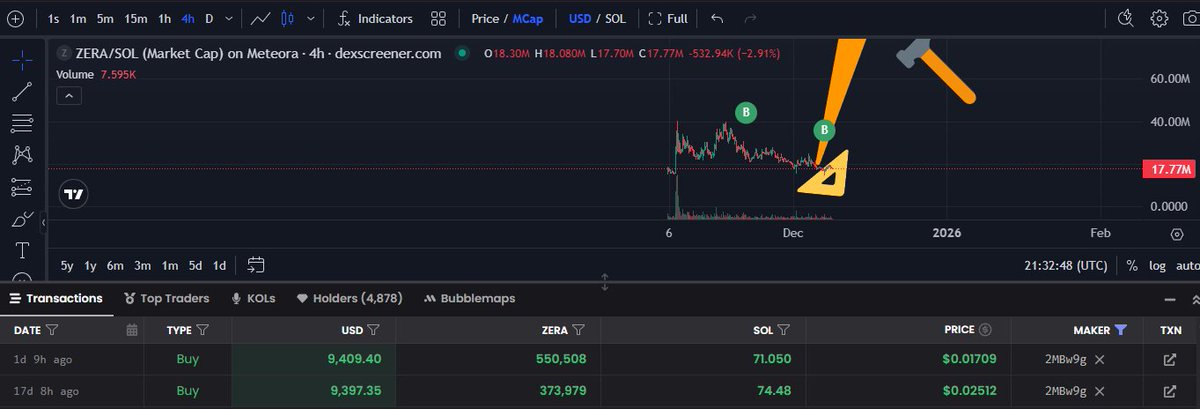Open the date calendar filter icon

132,329
